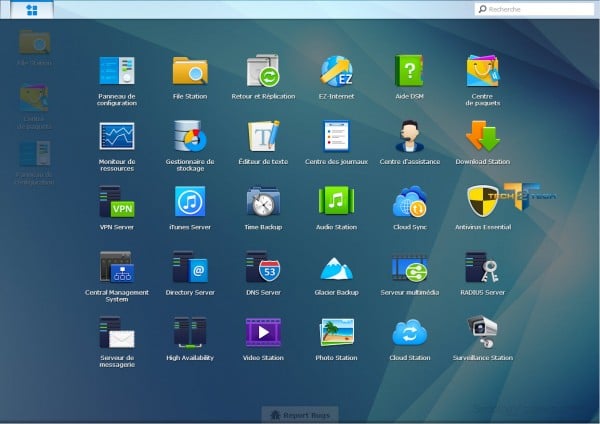The image size is (600, 424).
Task: Launch Cloud Sync
Action: pos(410,202)
